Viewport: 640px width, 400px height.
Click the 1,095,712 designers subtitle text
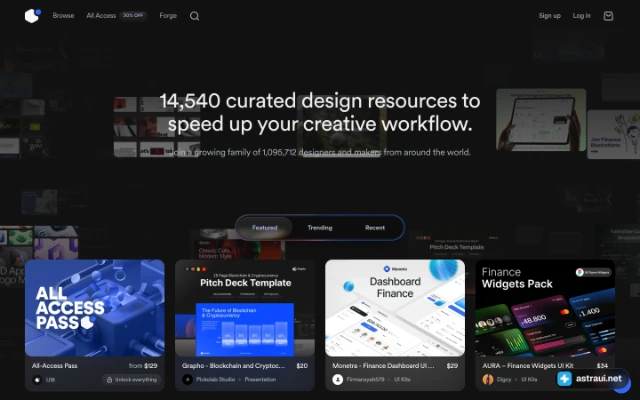tap(320, 152)
